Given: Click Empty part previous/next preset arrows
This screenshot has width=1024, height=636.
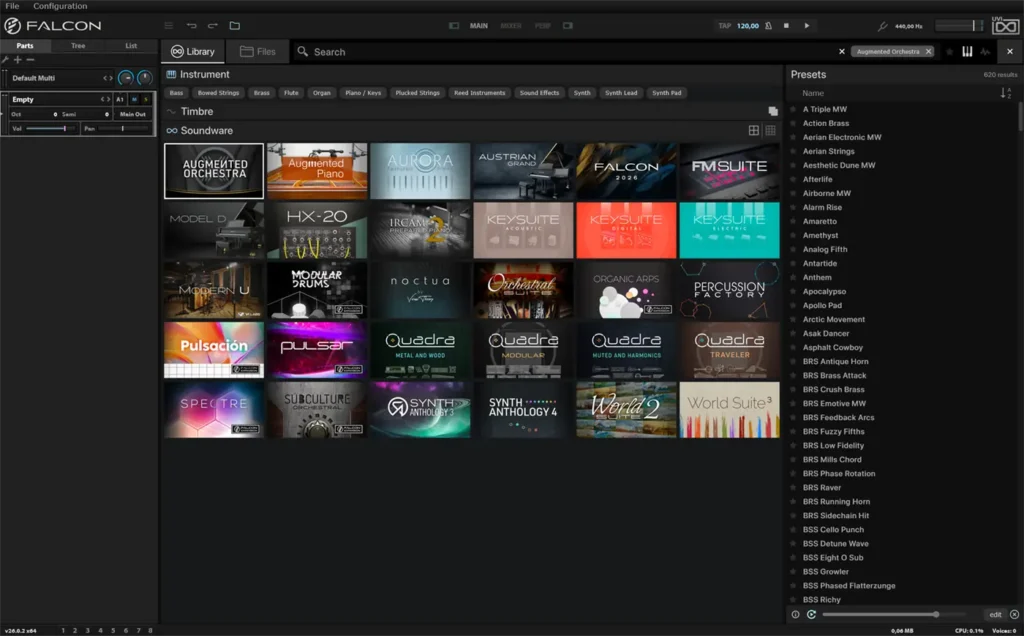Looking at the screenshot, I should 104,99.
